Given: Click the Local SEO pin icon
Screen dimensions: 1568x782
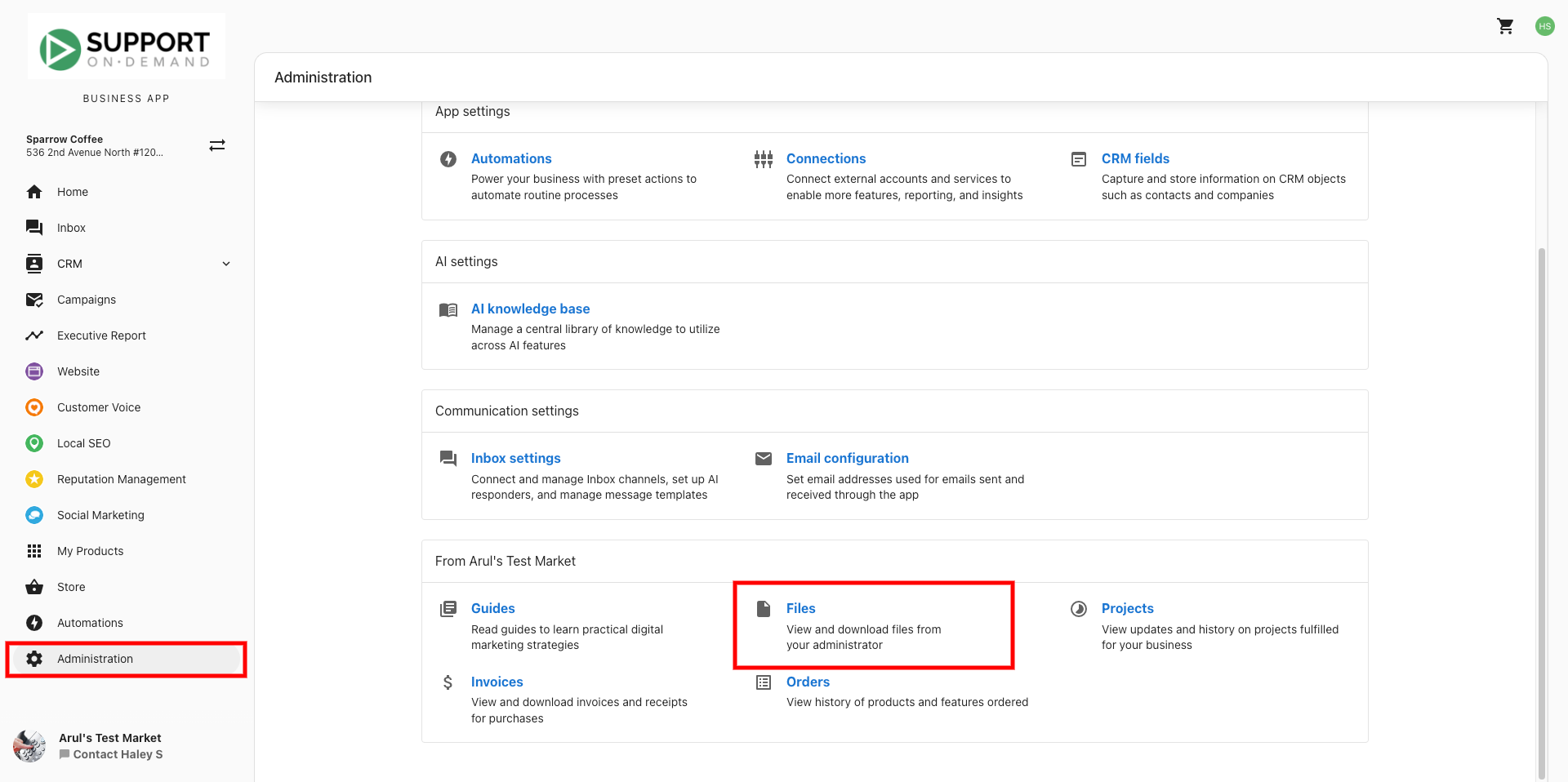Looking at the screenshot, I should pyautogui.click(x=34, y=443).
